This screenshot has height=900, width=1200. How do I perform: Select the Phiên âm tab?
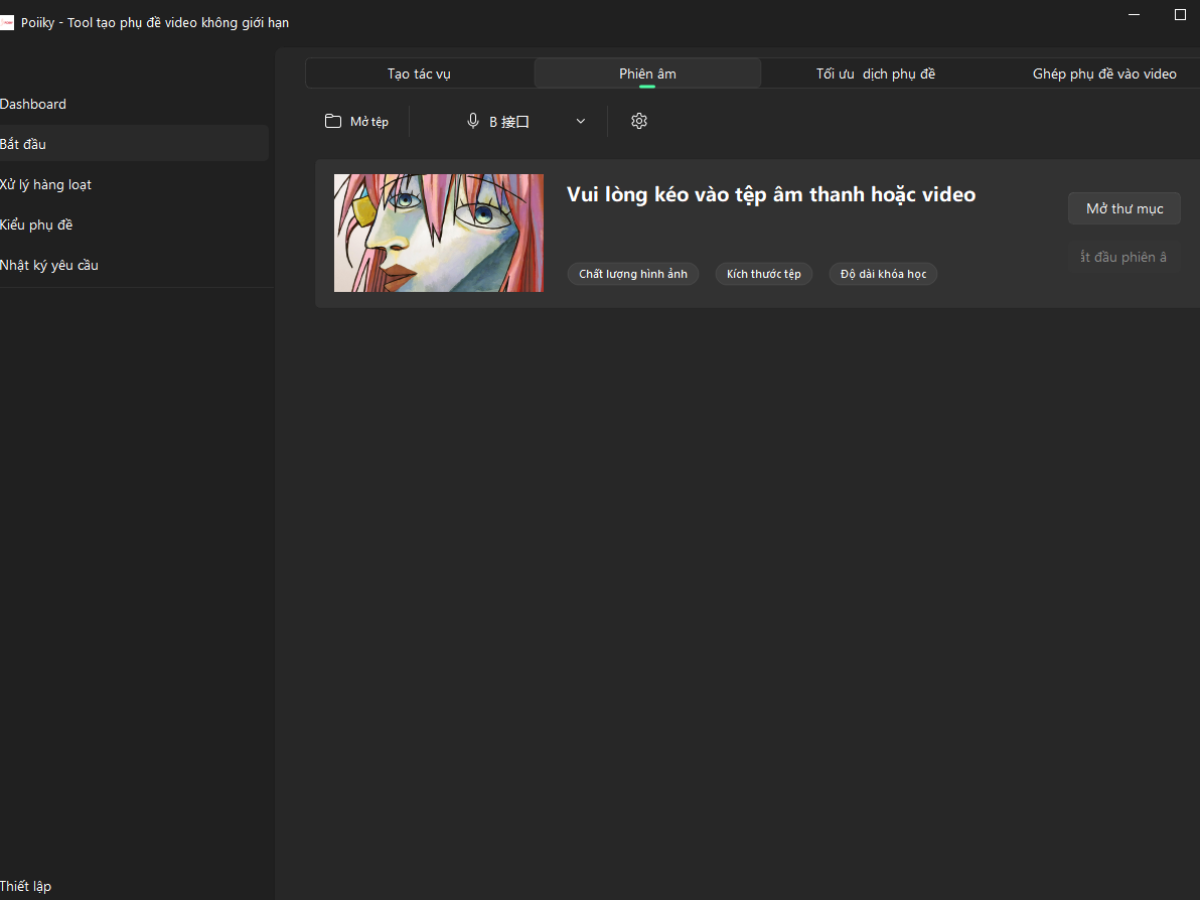point(647,74)
